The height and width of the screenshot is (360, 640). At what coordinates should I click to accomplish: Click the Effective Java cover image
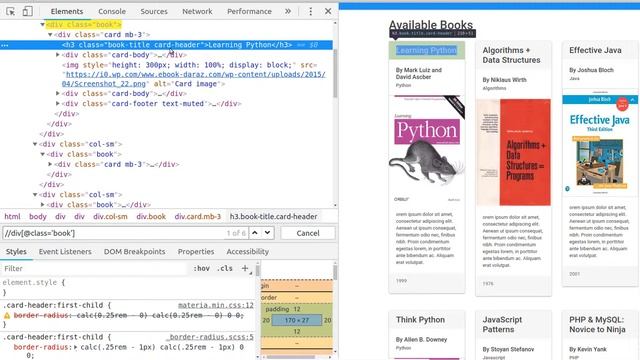pyautogui.click(x=600, y=143)
